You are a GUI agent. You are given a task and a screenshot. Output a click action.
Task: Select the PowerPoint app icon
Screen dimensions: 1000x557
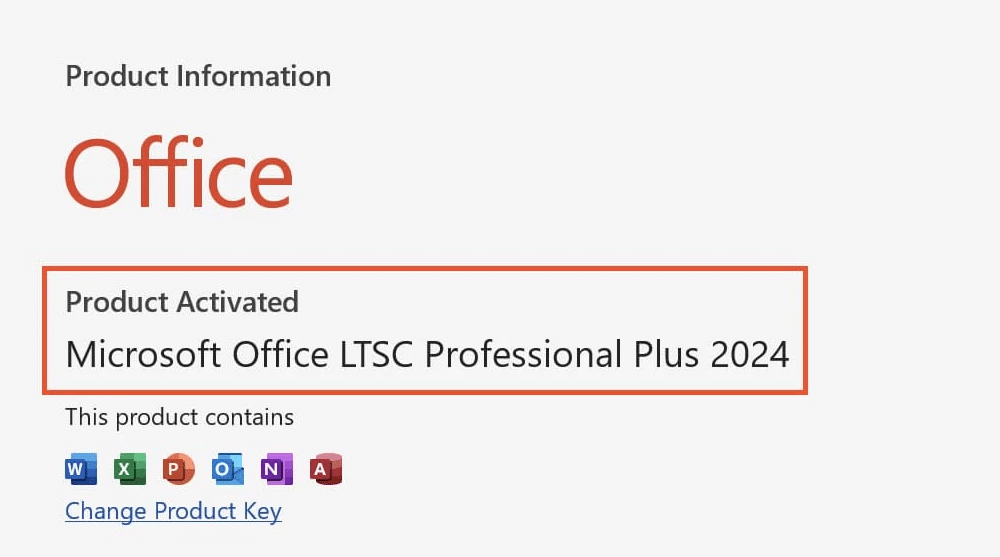(x=178, y=468)
